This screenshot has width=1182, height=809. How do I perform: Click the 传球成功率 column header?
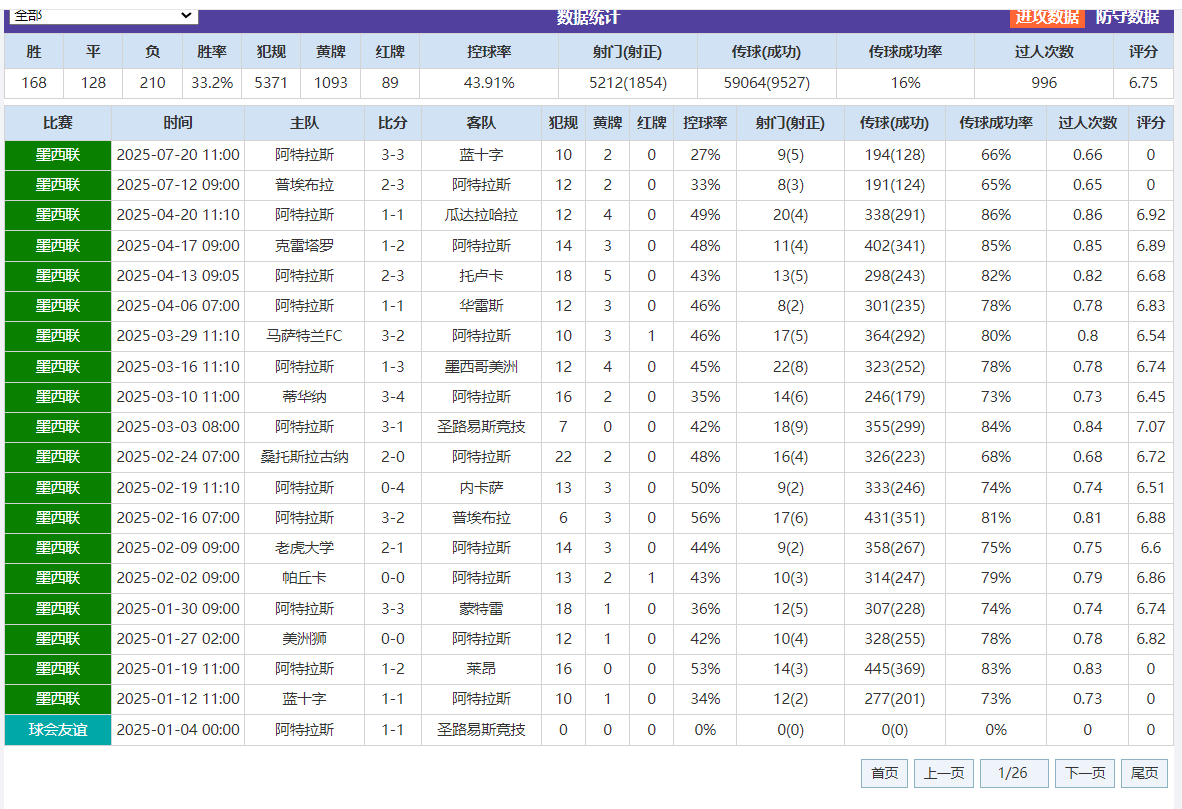coord(996,121)
